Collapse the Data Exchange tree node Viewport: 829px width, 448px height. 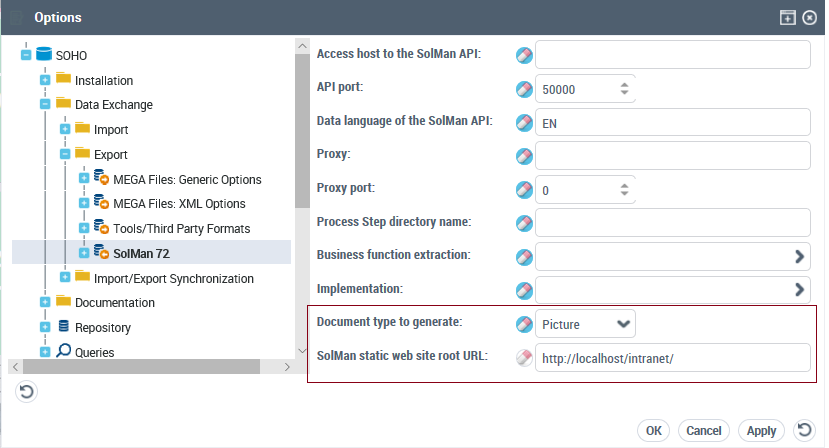pyautogui.click(x=46, y=104)
